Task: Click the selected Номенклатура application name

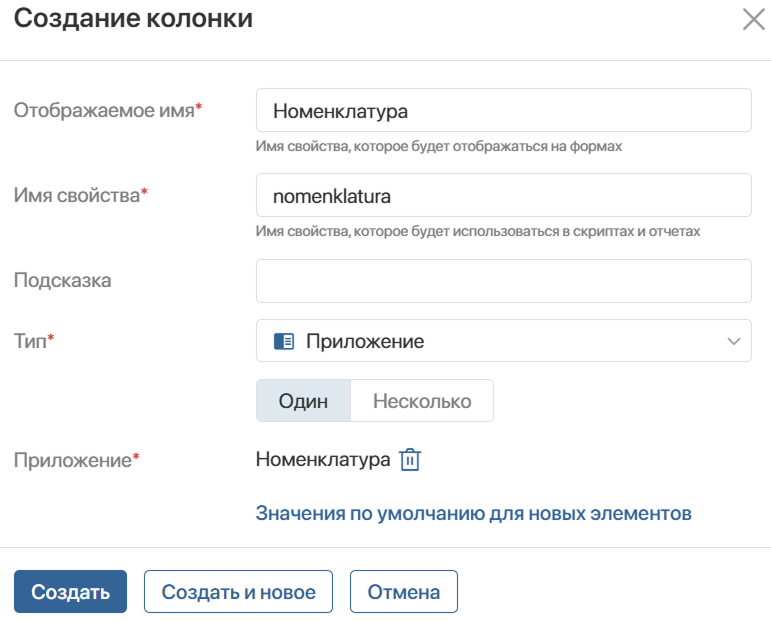Action: click(x=323, y=460)
